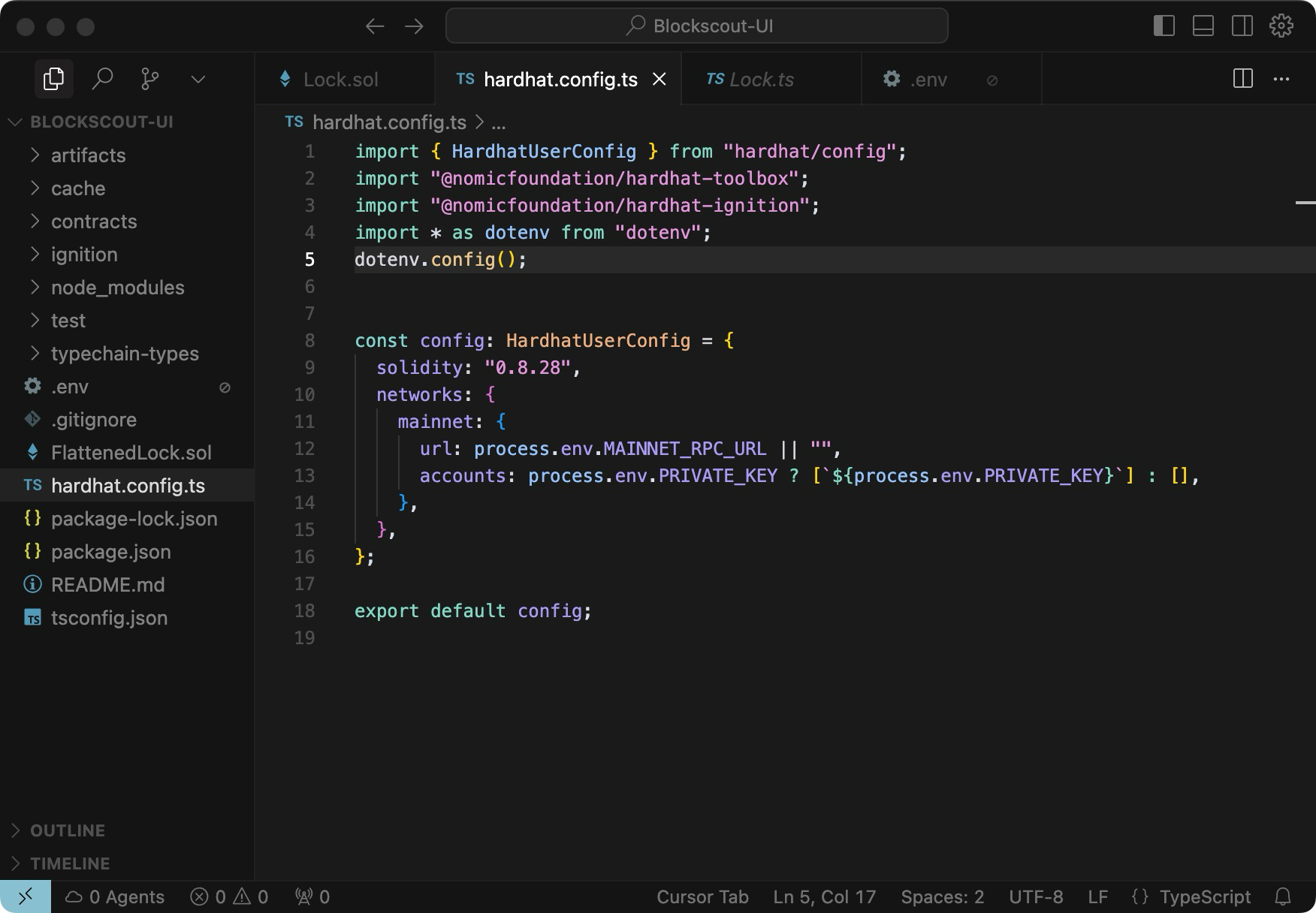
Task: Click Ln 5, Col 17 position indicator
Action: tap(824, 896)
